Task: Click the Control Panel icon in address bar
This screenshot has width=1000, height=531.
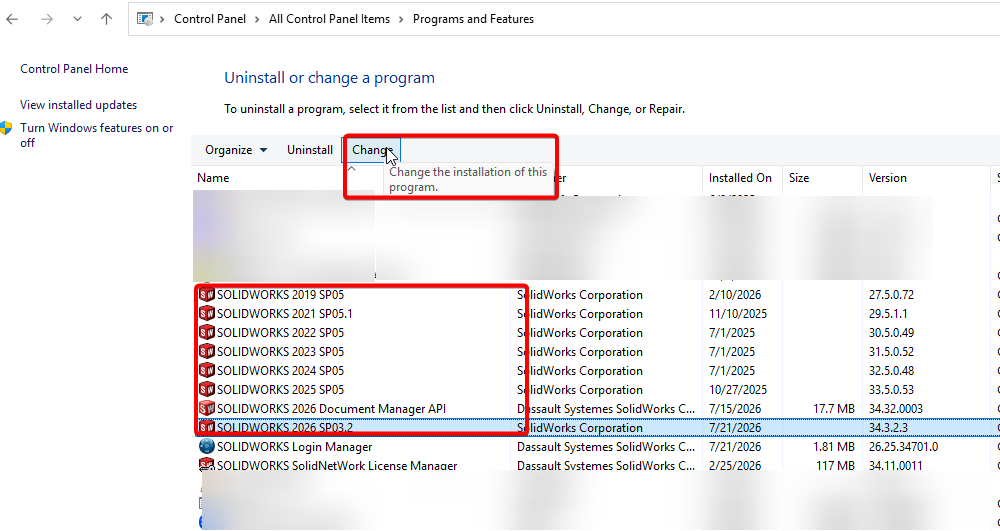Action: (145, 19)
